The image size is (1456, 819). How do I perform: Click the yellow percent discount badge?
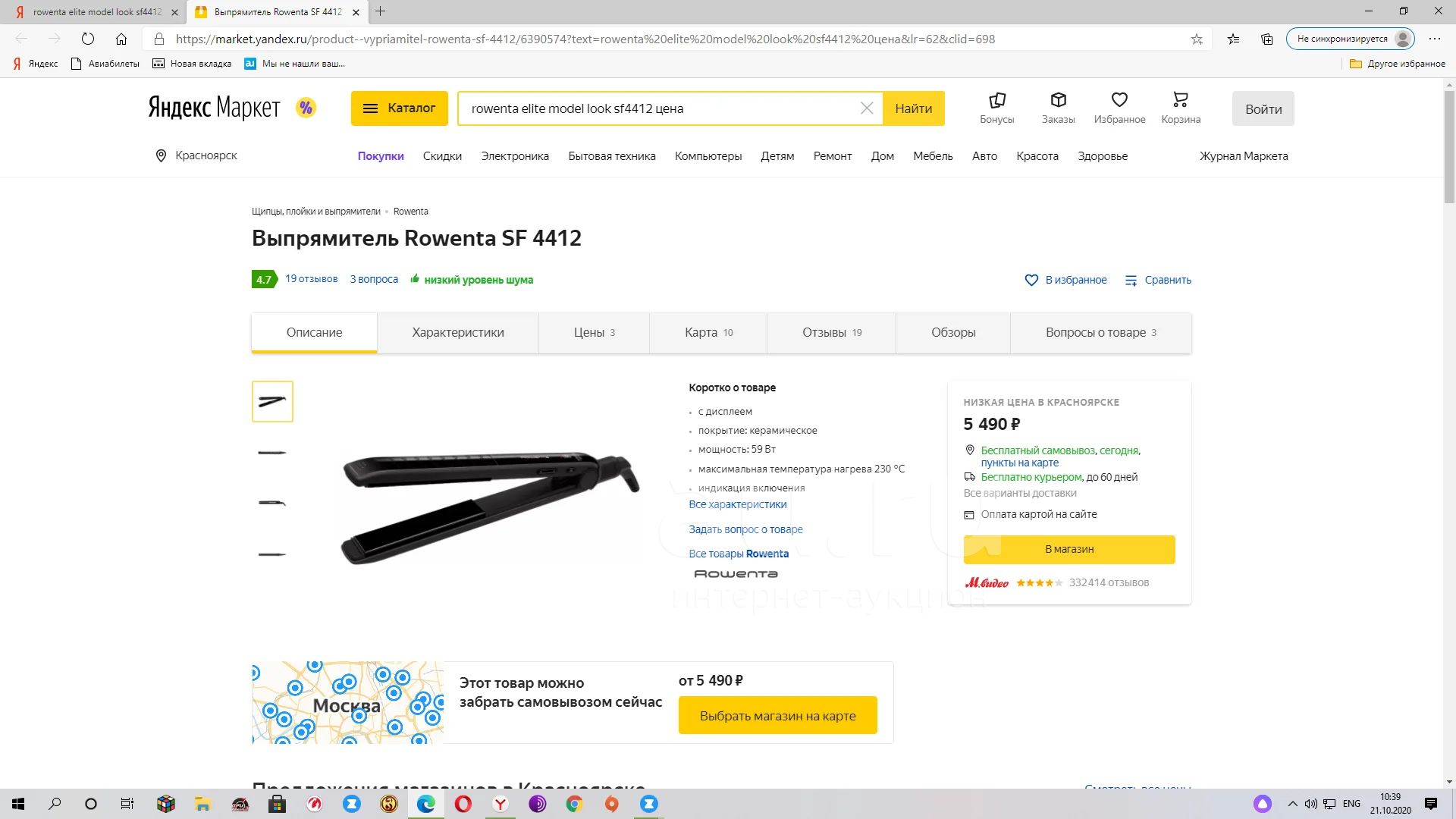[306, 108]
